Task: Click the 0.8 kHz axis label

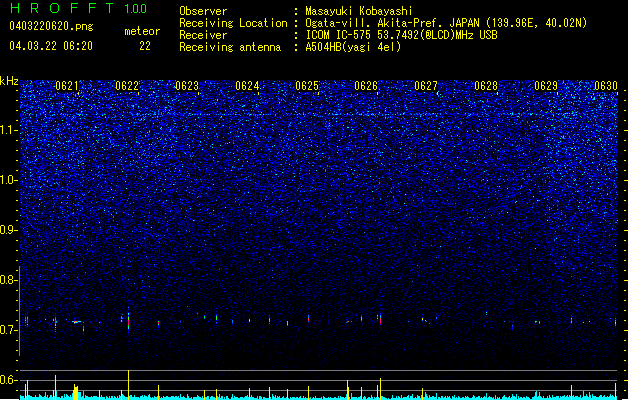Action: pyautogui.click(x=8, y=280)
